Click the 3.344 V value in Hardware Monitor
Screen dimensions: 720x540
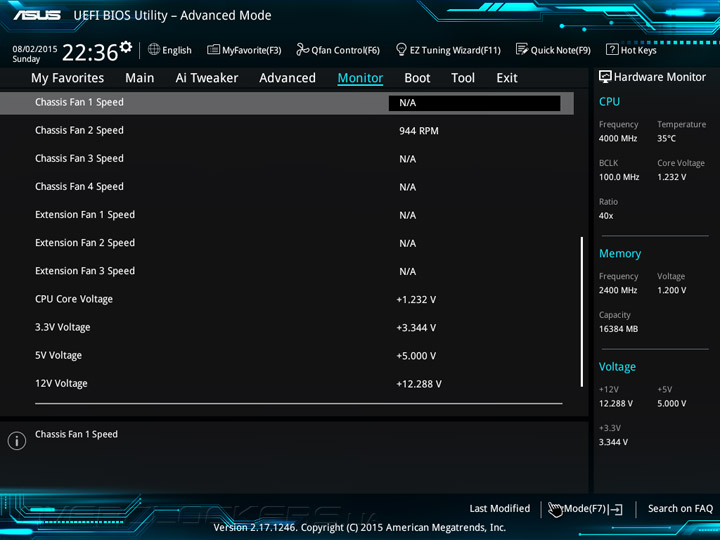(x=613, y=442)
